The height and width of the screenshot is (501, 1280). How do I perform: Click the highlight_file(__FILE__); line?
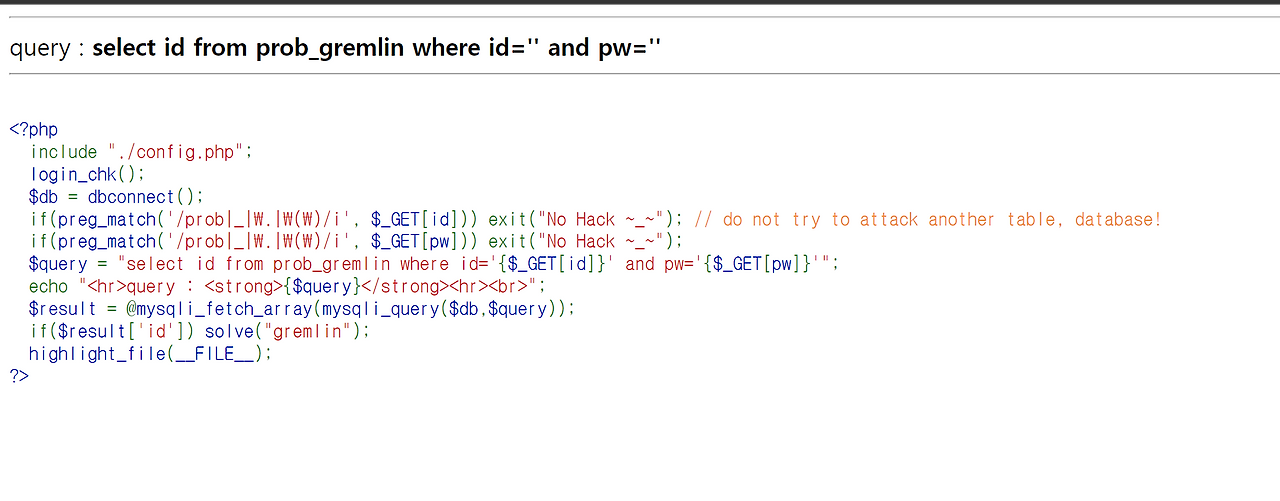pyautogui.click(x=151, y=354)
